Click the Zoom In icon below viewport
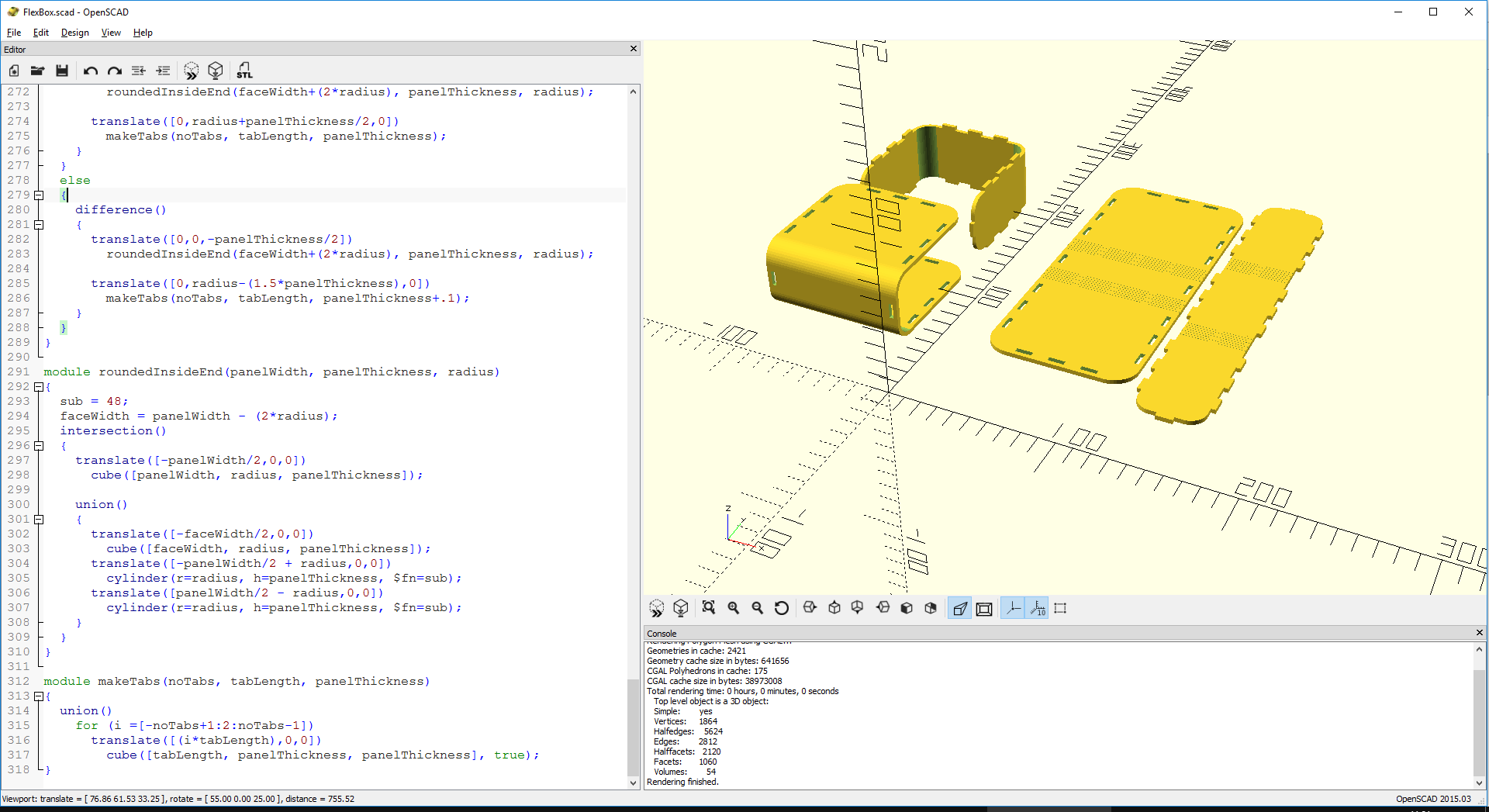1489x812 pixels. pos(734,608)
